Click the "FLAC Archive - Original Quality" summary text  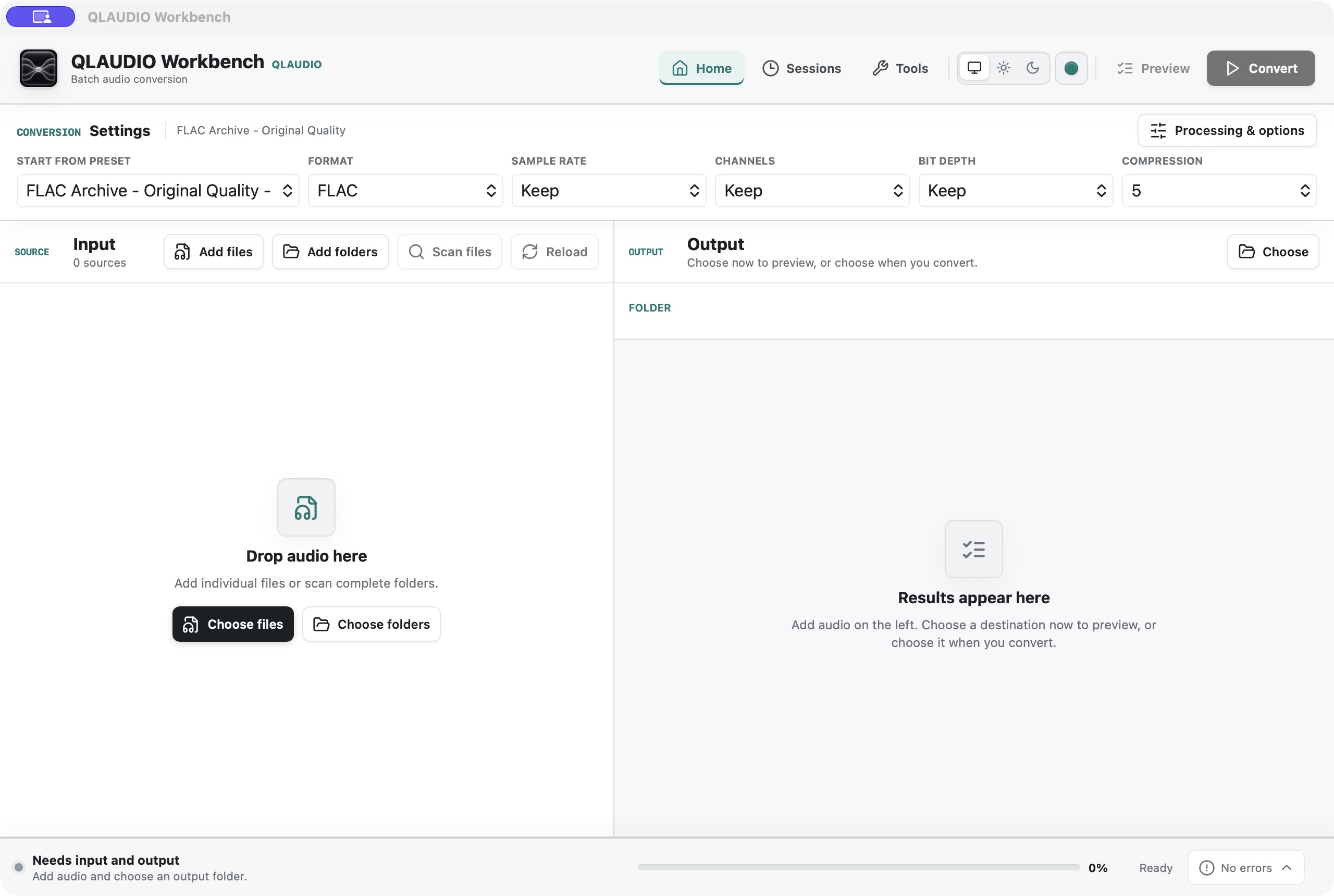pyautogui.click(x=261, y=130)
